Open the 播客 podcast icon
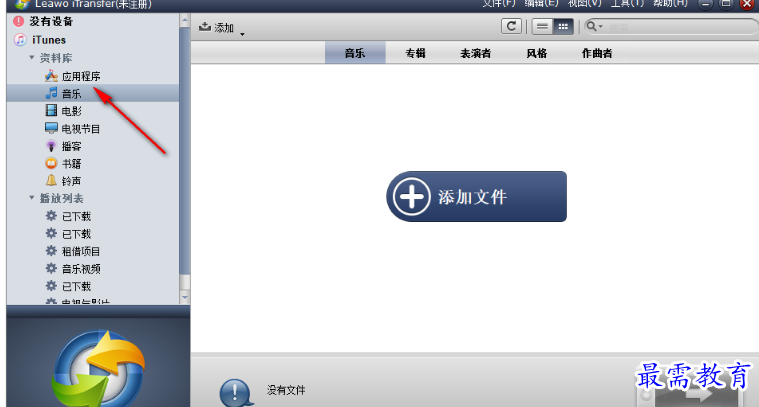Screen dimensions: 759x407 click(x=51, y=146)
